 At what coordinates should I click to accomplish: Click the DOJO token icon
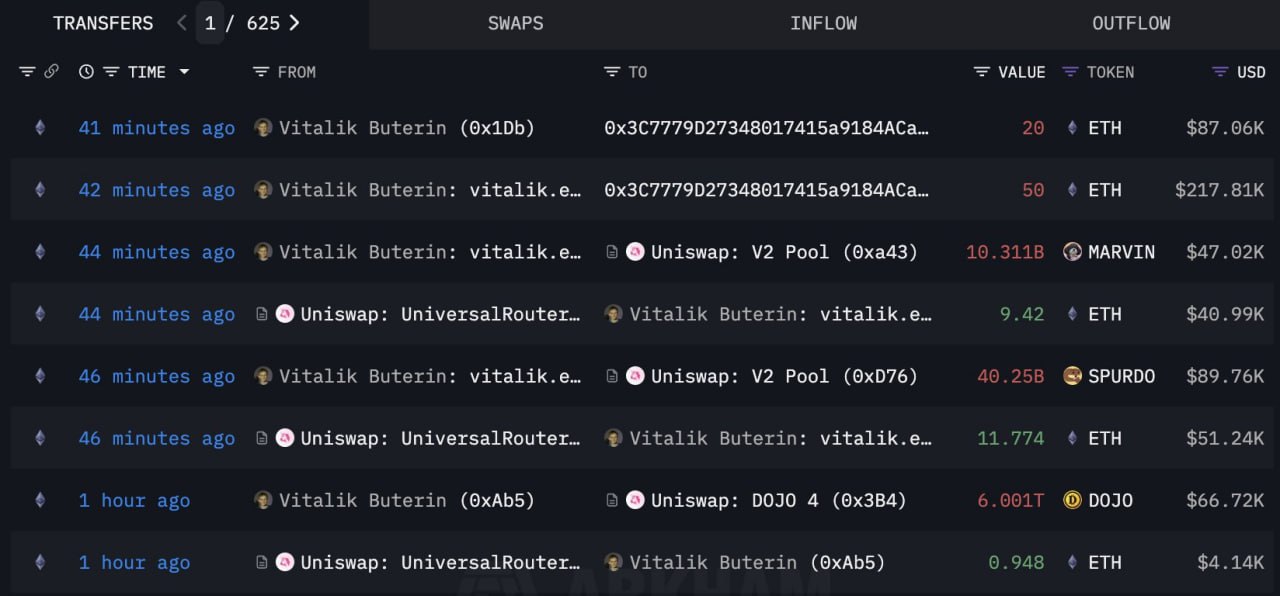1072,500
